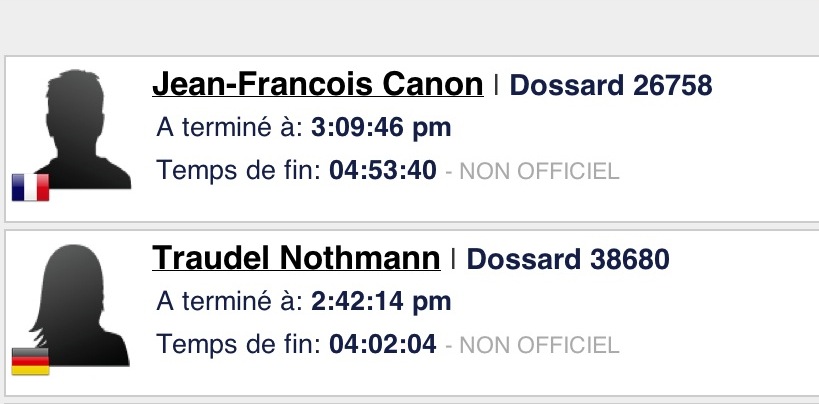Click NON OFFICIEL label for Canon

[539, 171]
